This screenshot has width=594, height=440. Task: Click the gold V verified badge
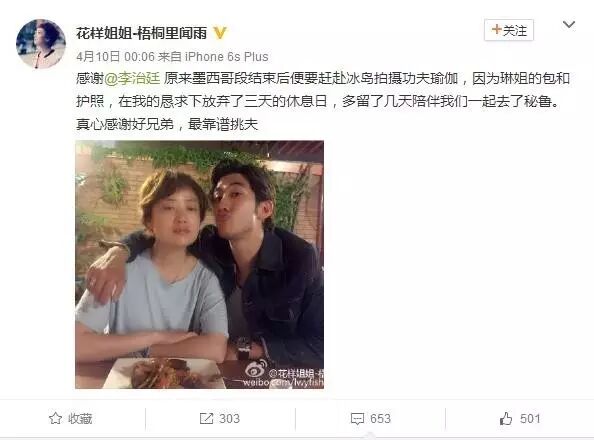click(x=220, y=33)
